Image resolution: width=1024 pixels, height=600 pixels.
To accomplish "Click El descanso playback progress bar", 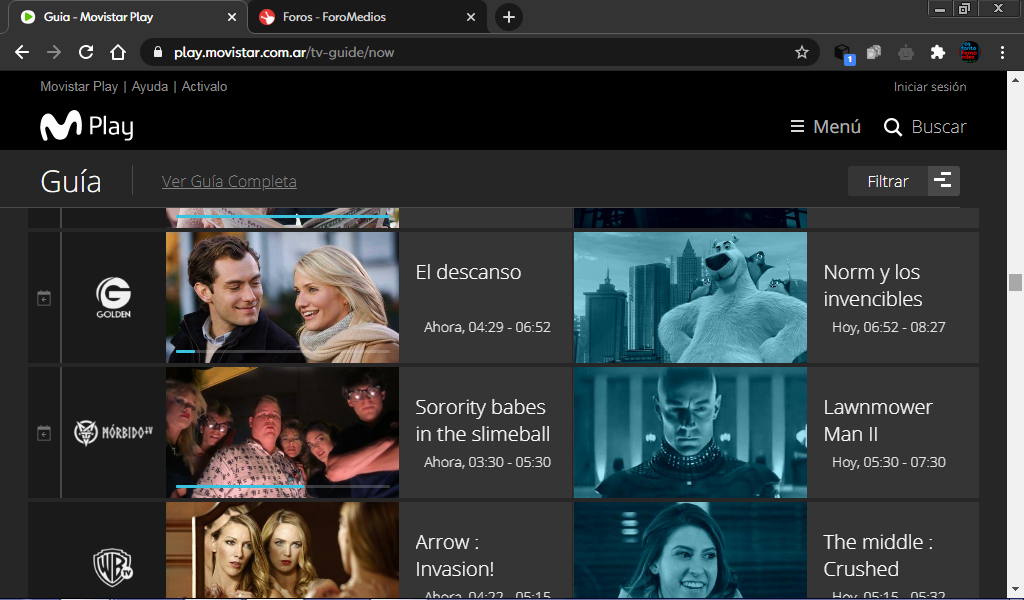I will pos(283,351).
